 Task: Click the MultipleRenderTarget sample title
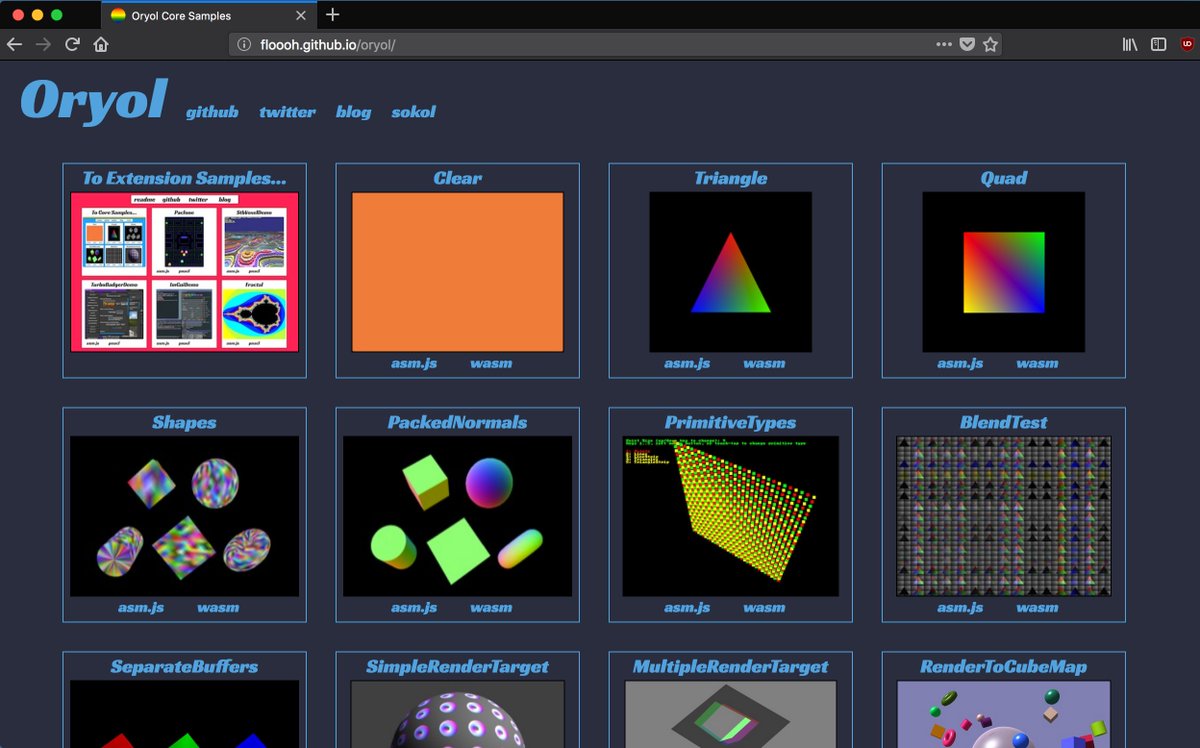click(731, 666)
